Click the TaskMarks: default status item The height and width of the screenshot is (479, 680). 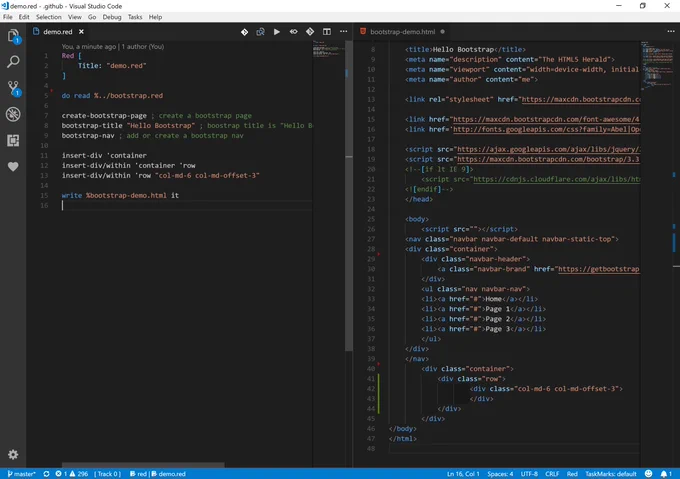(611, 474)
